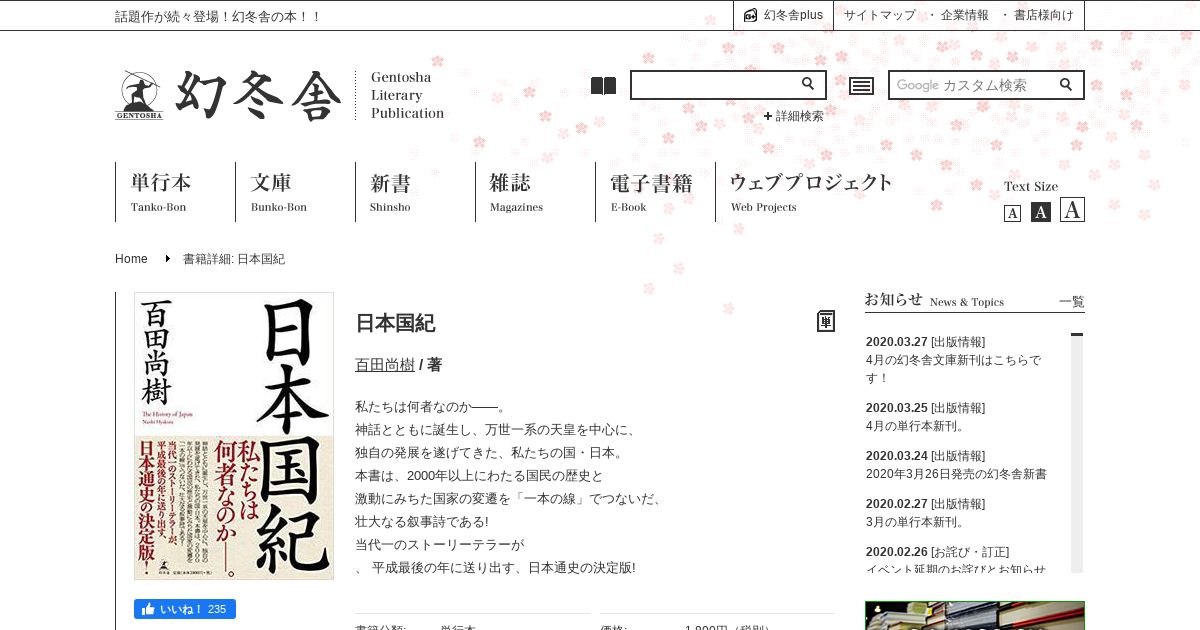Submit book search with magnifier icon
Viewport: 1200px width, 630px height.
(x=808, y=84)
